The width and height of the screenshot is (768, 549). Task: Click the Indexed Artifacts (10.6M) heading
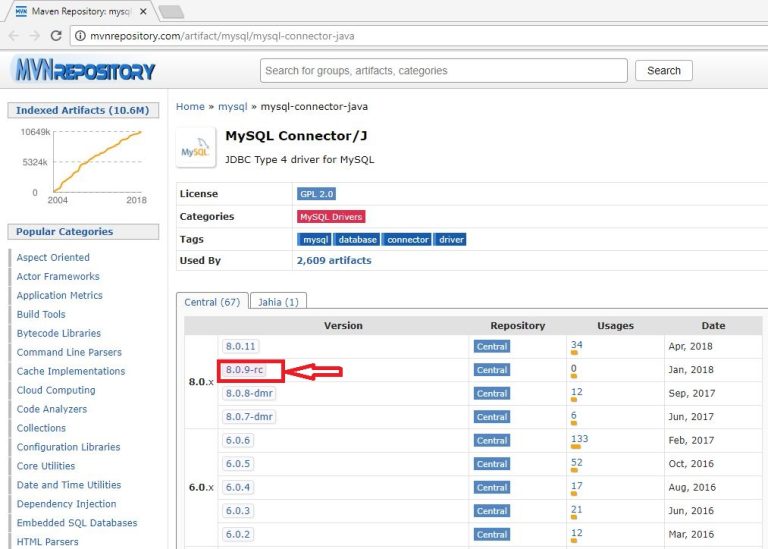83,110
